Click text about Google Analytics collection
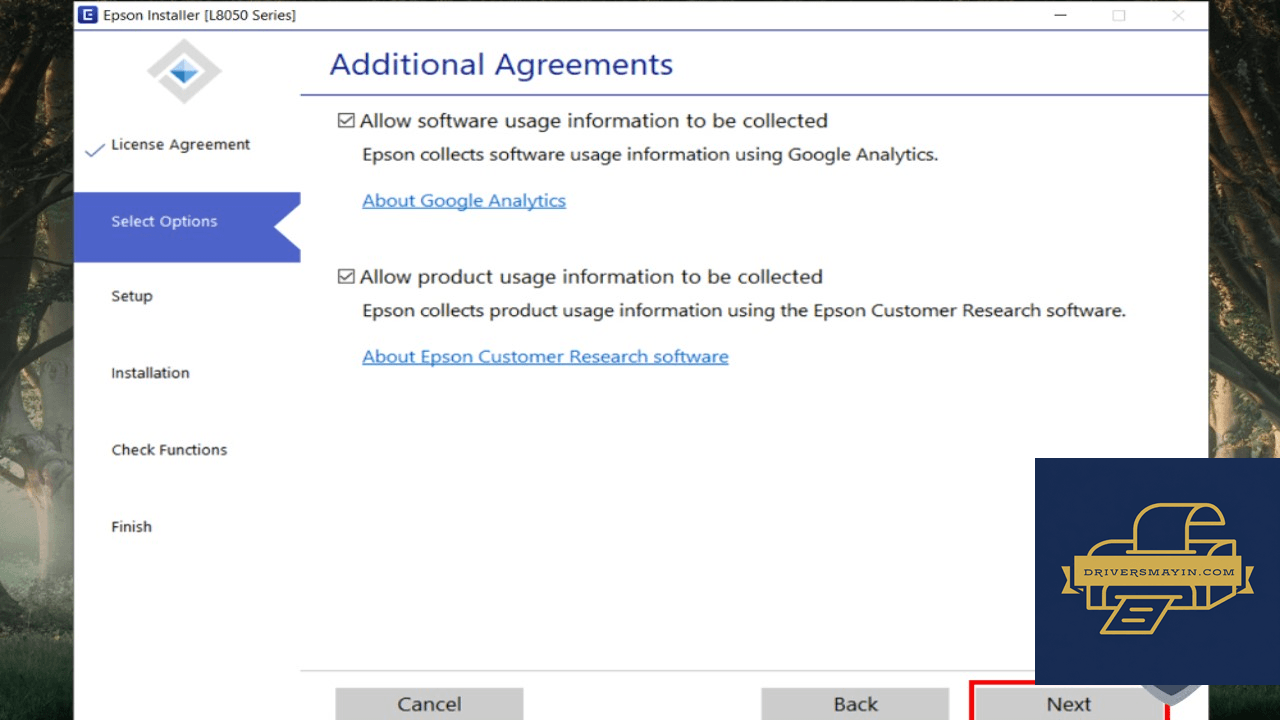The width and height of the screenshot is (1280, 720). pos(650,155)
